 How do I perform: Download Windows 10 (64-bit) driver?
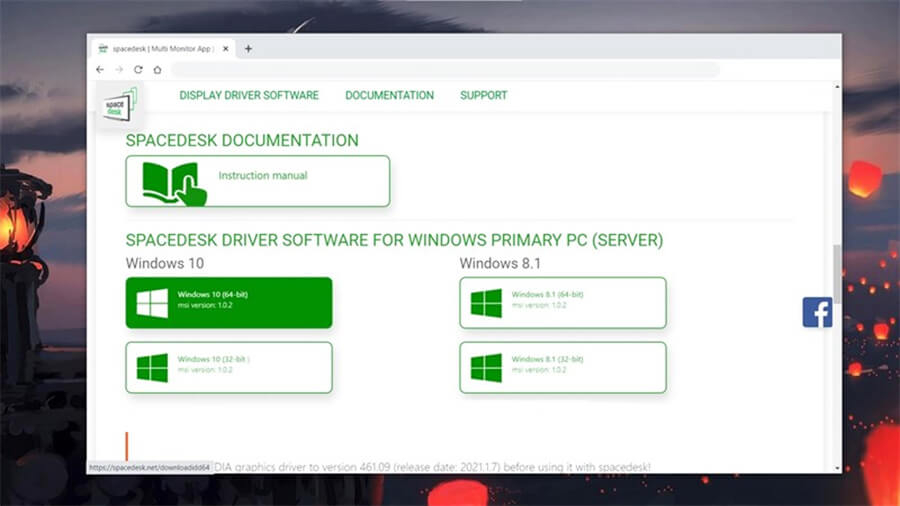point(228,303)
